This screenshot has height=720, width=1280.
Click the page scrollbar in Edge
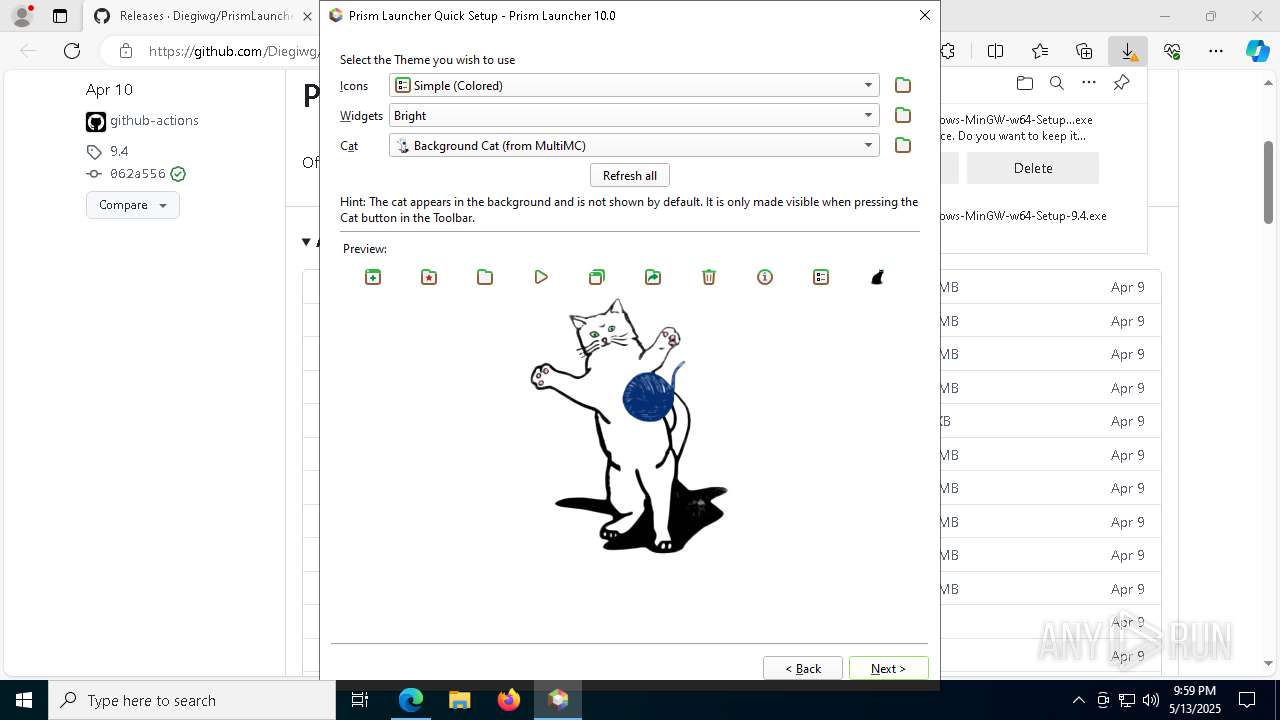click(1268, 182)
